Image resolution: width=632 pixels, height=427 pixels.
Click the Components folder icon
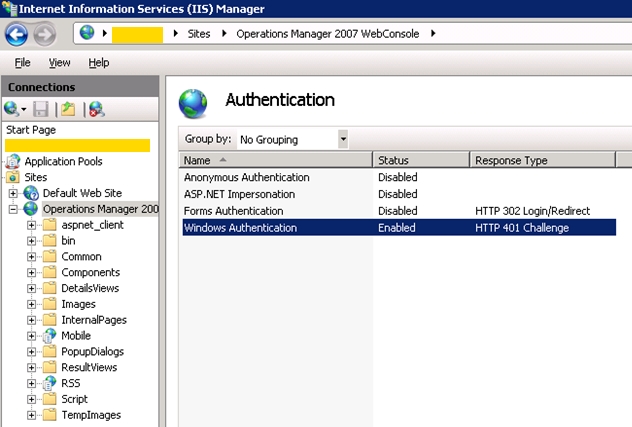coord(50,272)
